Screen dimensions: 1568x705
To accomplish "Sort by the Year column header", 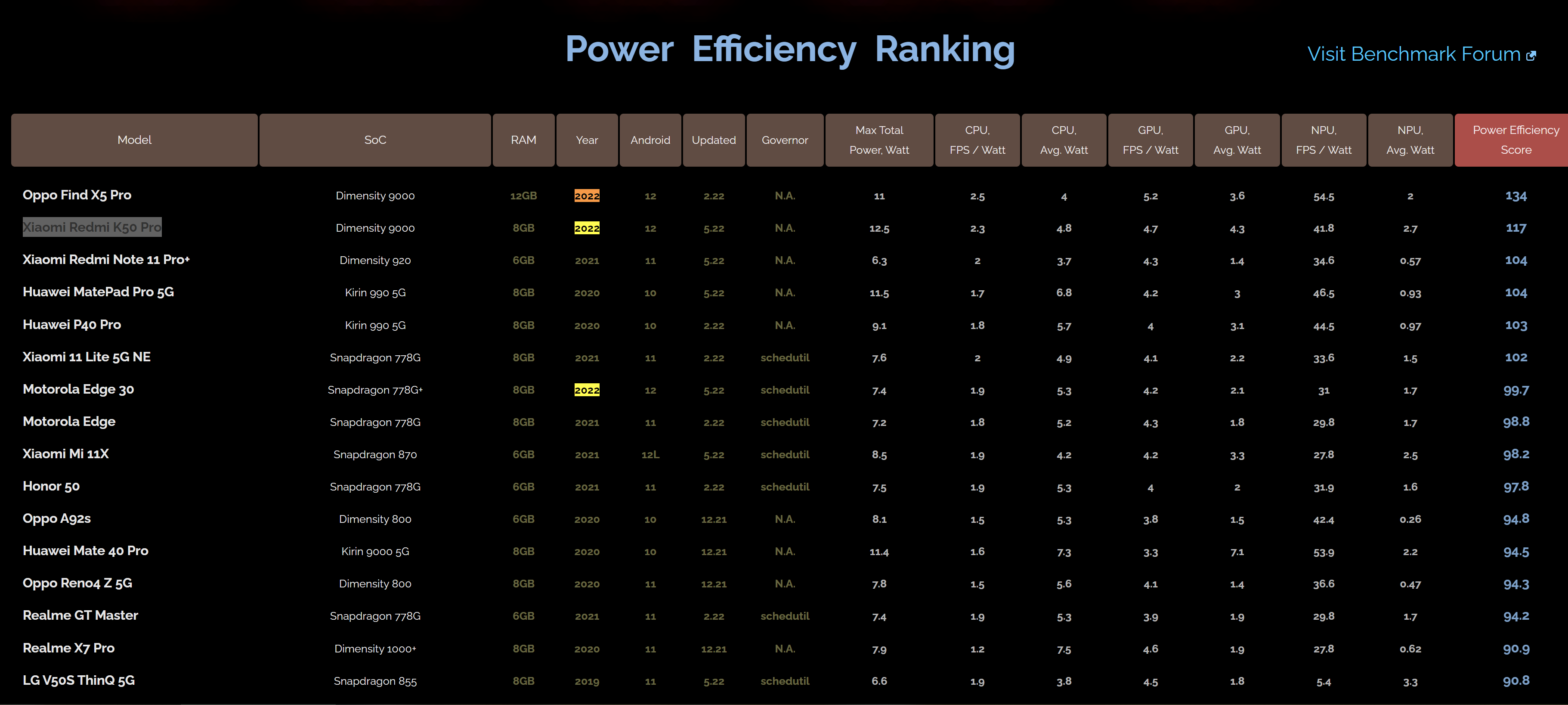I will click(587, 140).
